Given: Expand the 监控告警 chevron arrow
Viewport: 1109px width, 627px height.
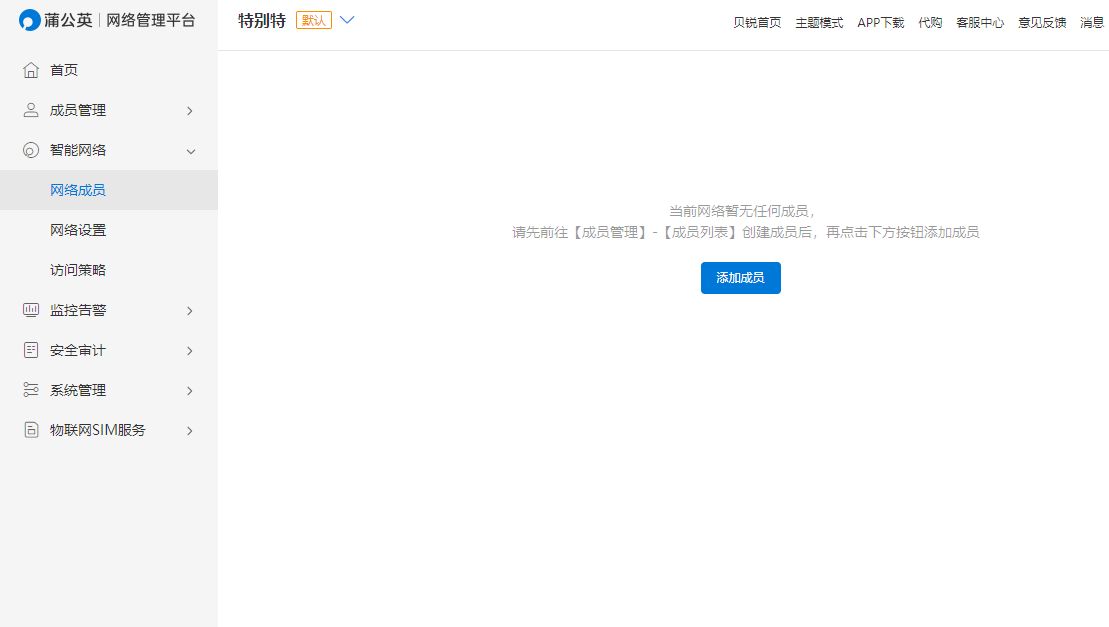Looking at the screenshot, I should click(190, 311).
